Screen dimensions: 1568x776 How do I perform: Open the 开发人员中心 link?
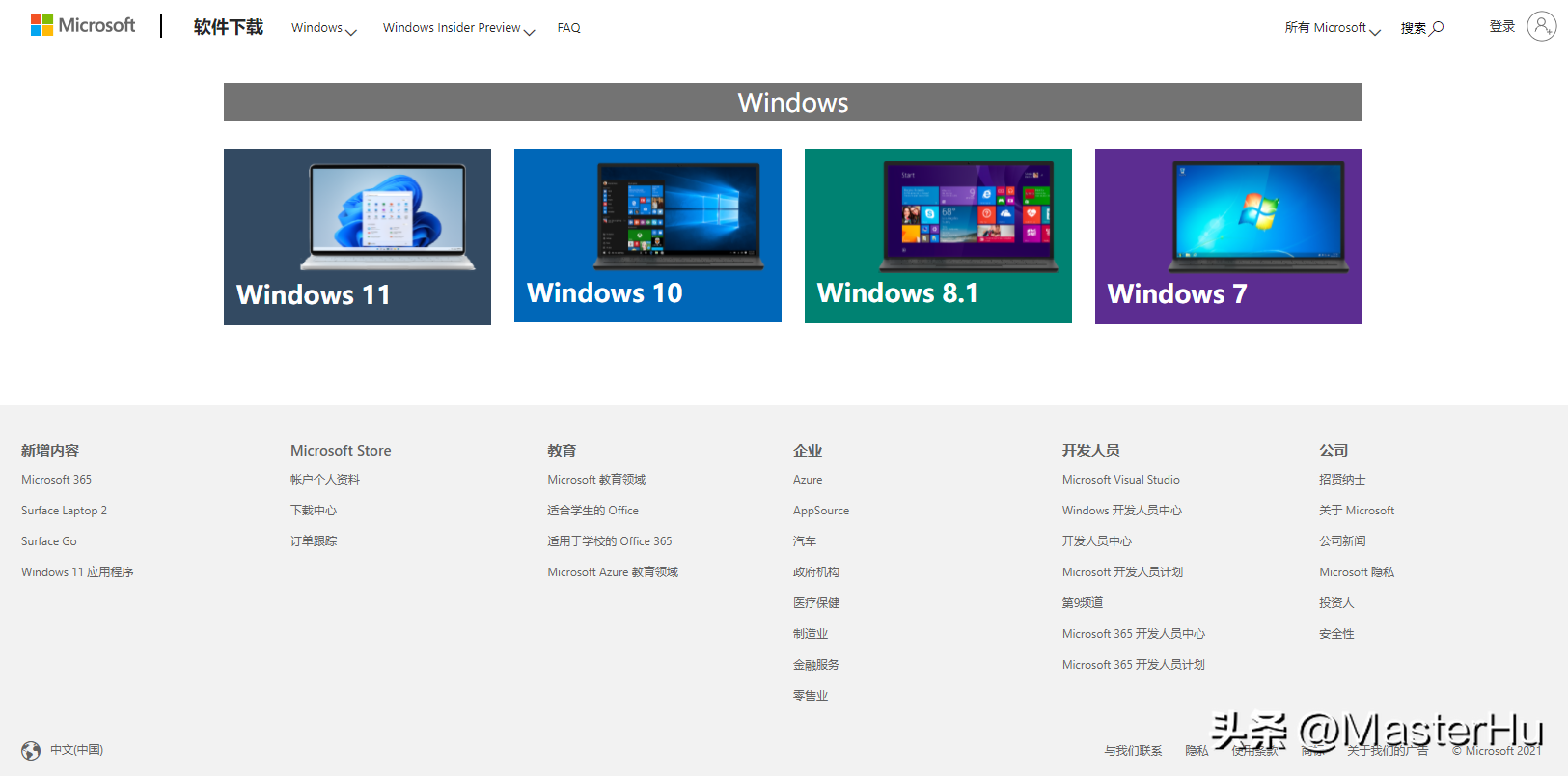point(1097,541)
